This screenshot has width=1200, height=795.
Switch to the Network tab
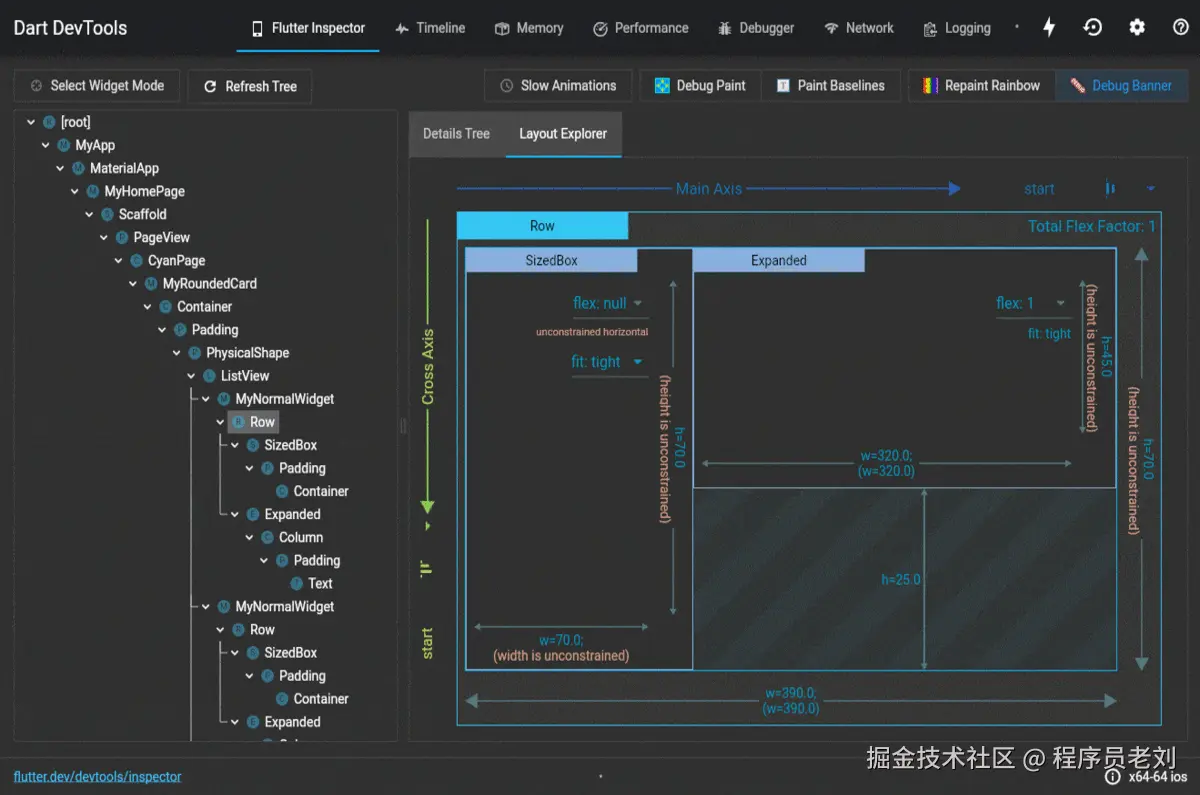point(859,28)
